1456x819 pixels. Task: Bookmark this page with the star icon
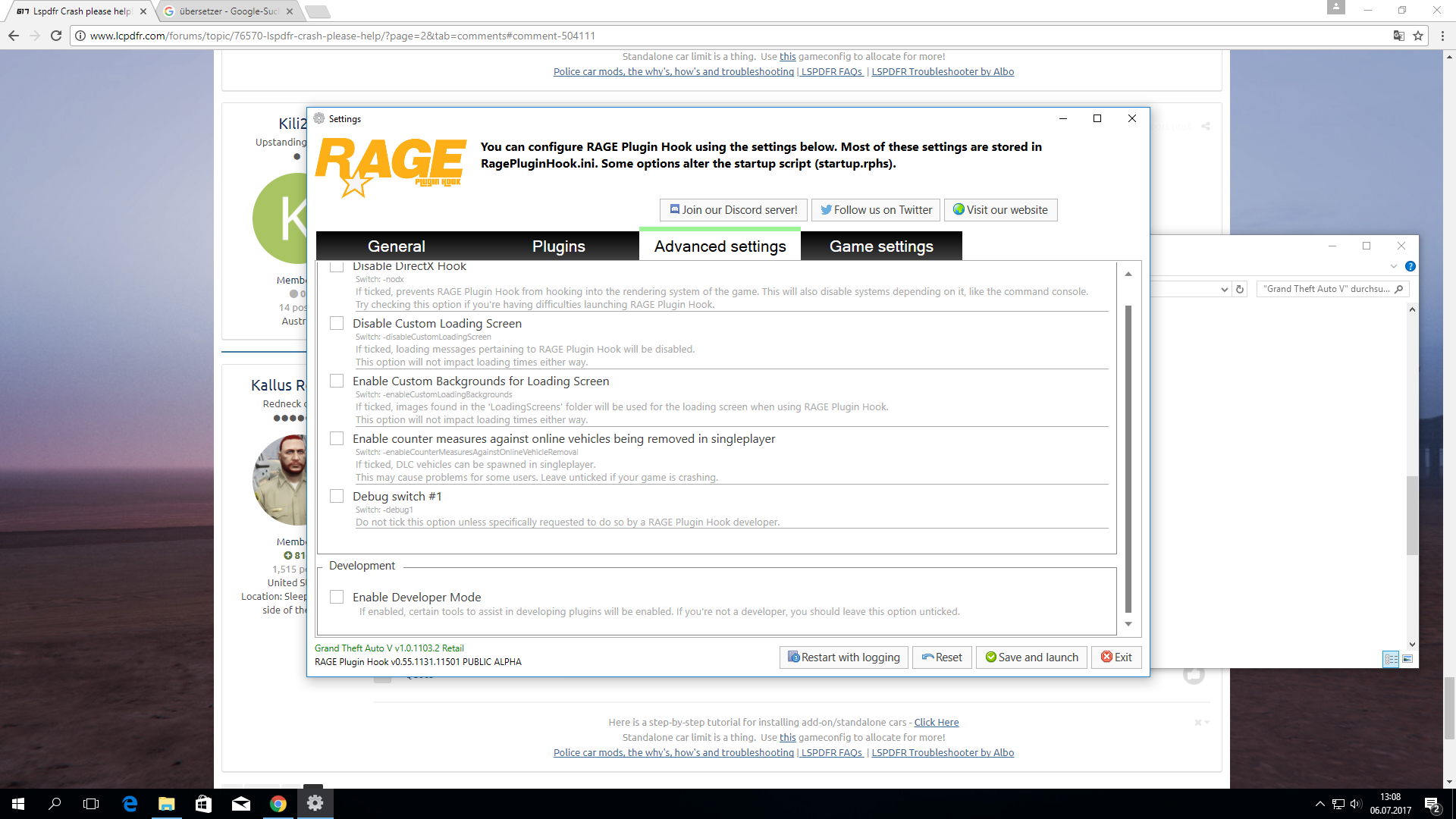[1418, 36]
